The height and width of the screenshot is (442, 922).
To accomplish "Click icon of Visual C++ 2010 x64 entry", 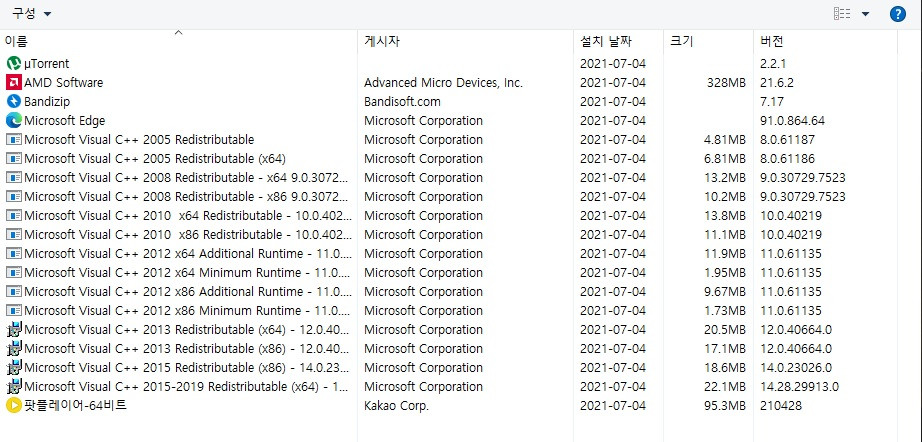I will click(x=14, y=216).
